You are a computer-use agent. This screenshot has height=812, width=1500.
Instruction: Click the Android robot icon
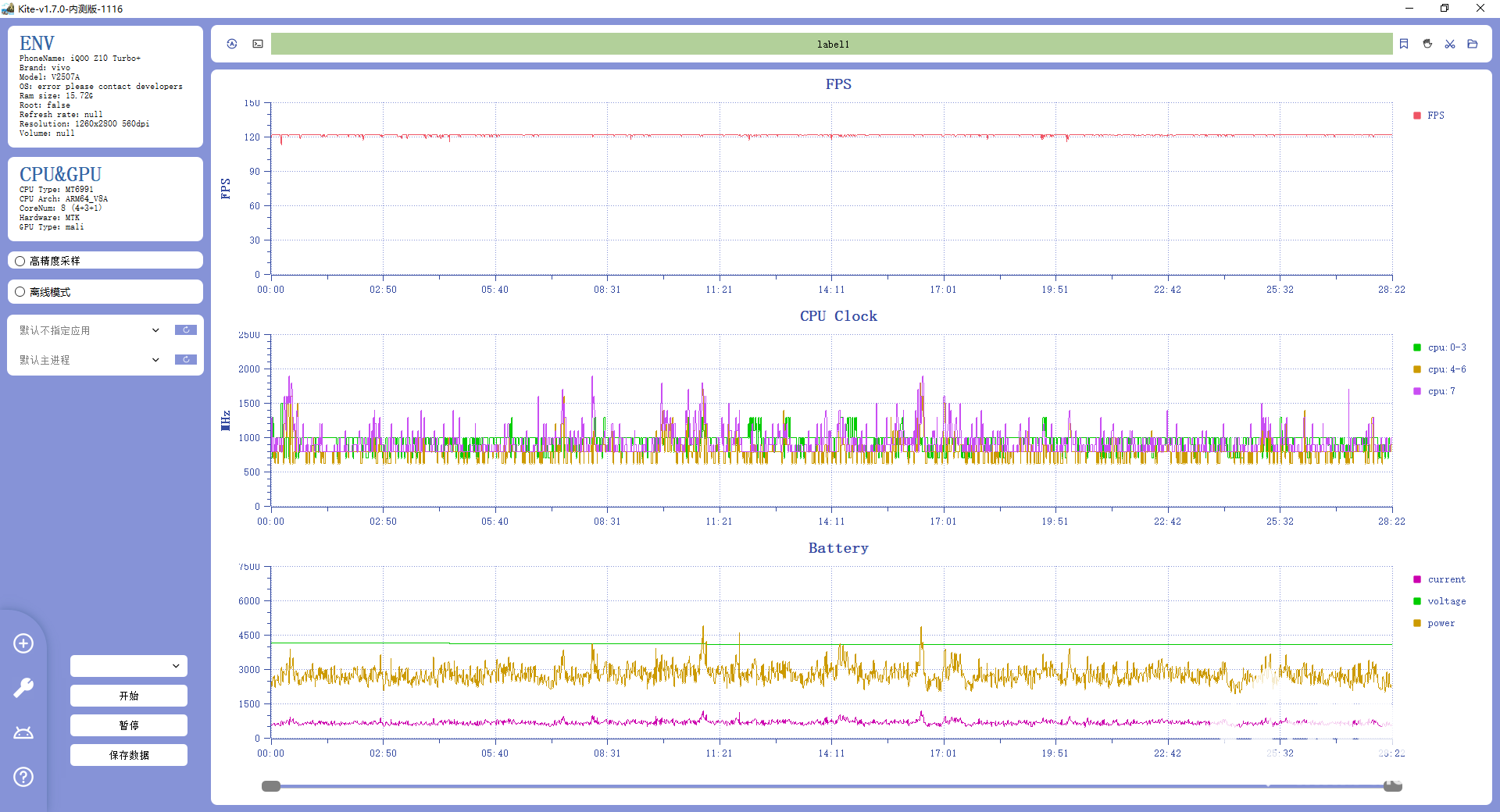[x=23, y=732]
